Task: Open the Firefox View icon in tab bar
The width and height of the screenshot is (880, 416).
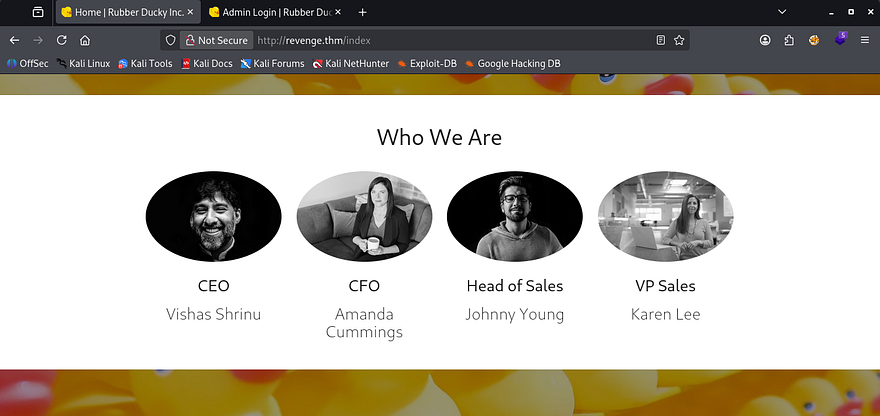Action: 37,12
